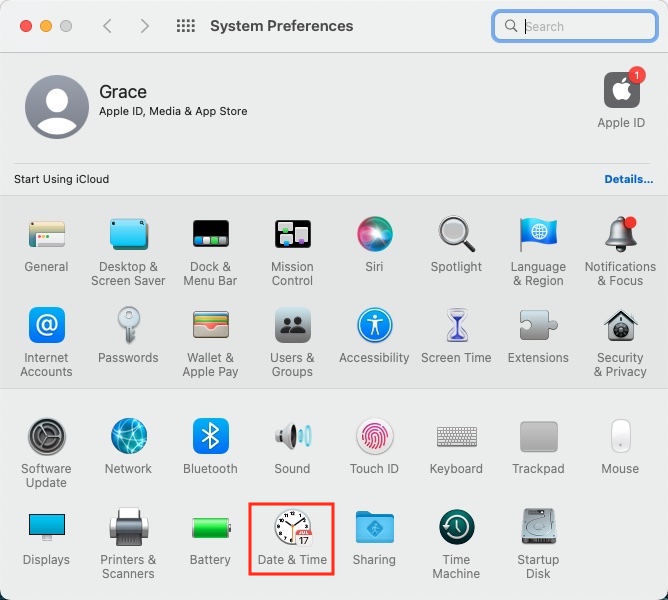Open Accessibility preferences
The image size is (668, 600).
pyautogui.click(x=374, y=327)
